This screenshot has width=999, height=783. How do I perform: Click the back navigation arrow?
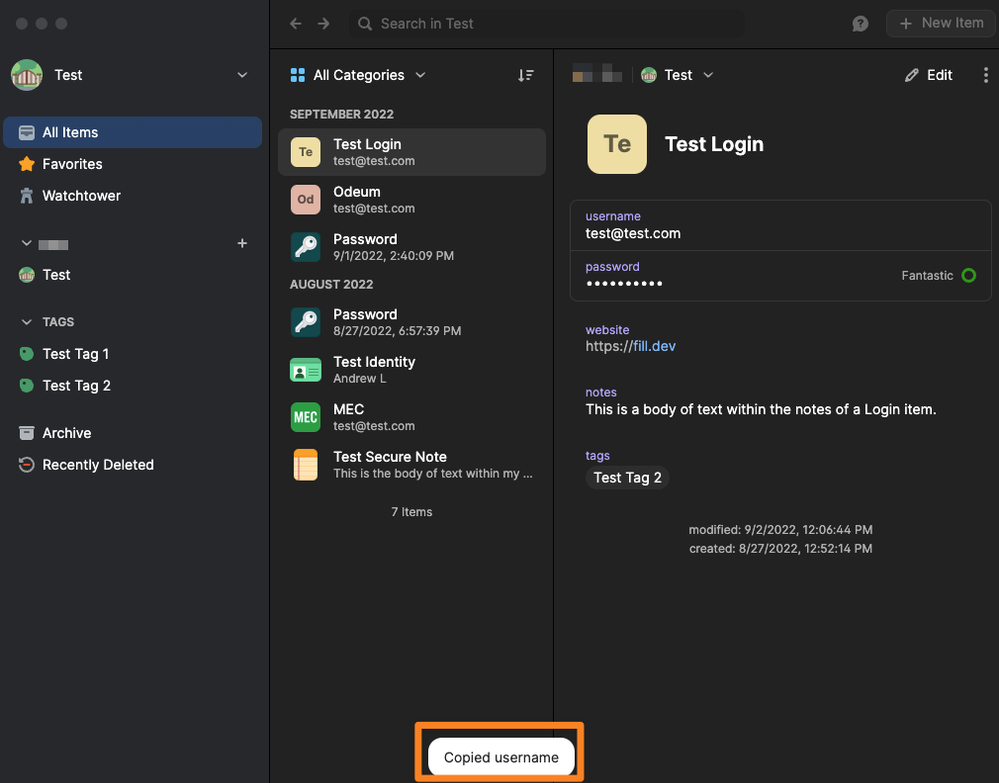(295, 24)
